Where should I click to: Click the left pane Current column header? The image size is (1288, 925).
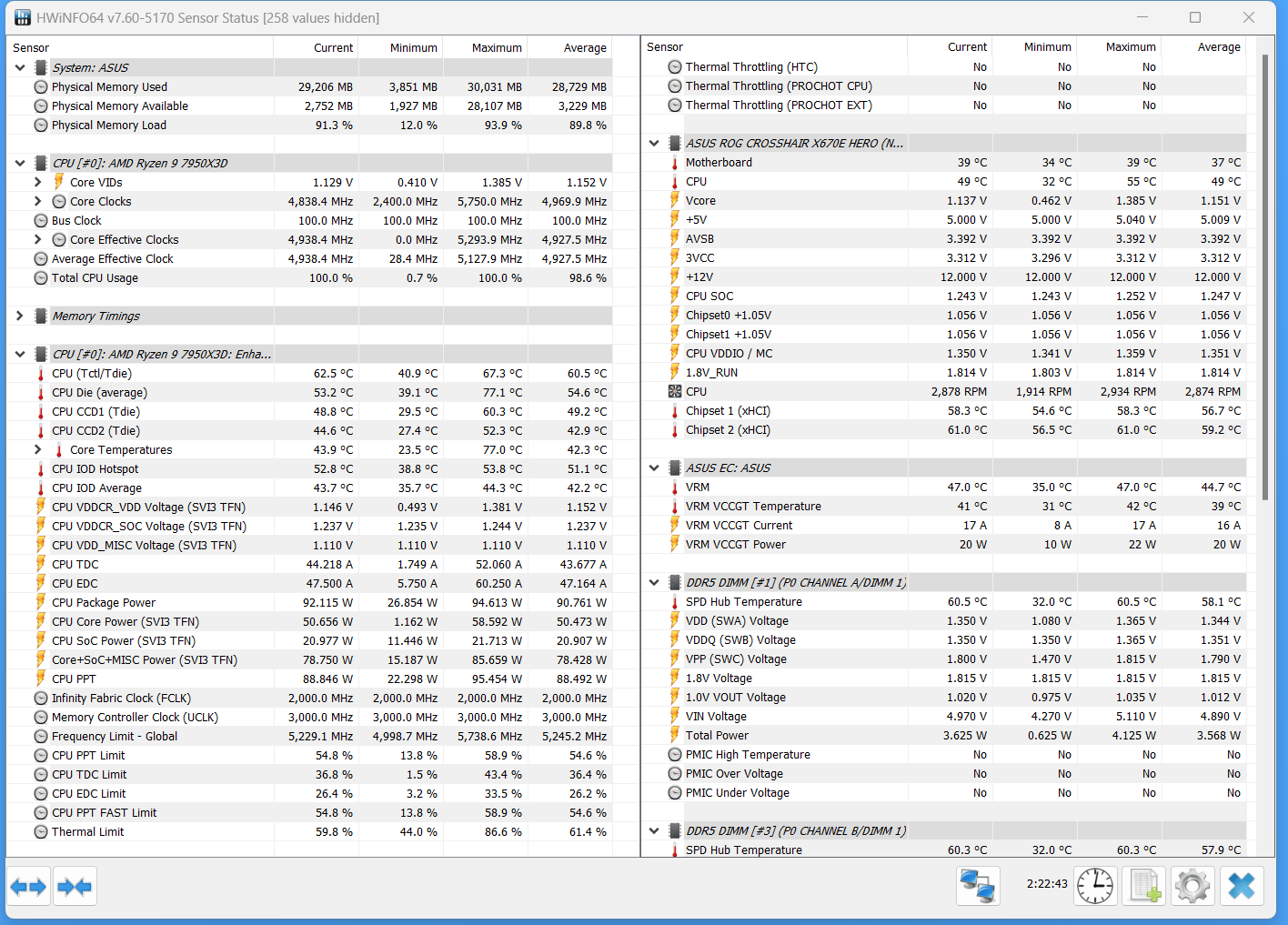(x=317, y=47)
